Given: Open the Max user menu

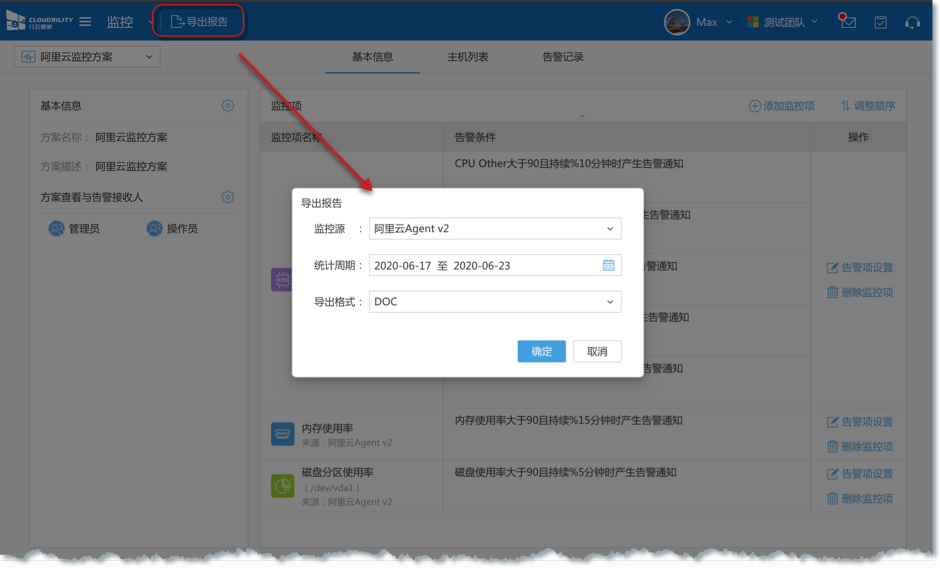Looking at the screenshot, I should [698, 22].
